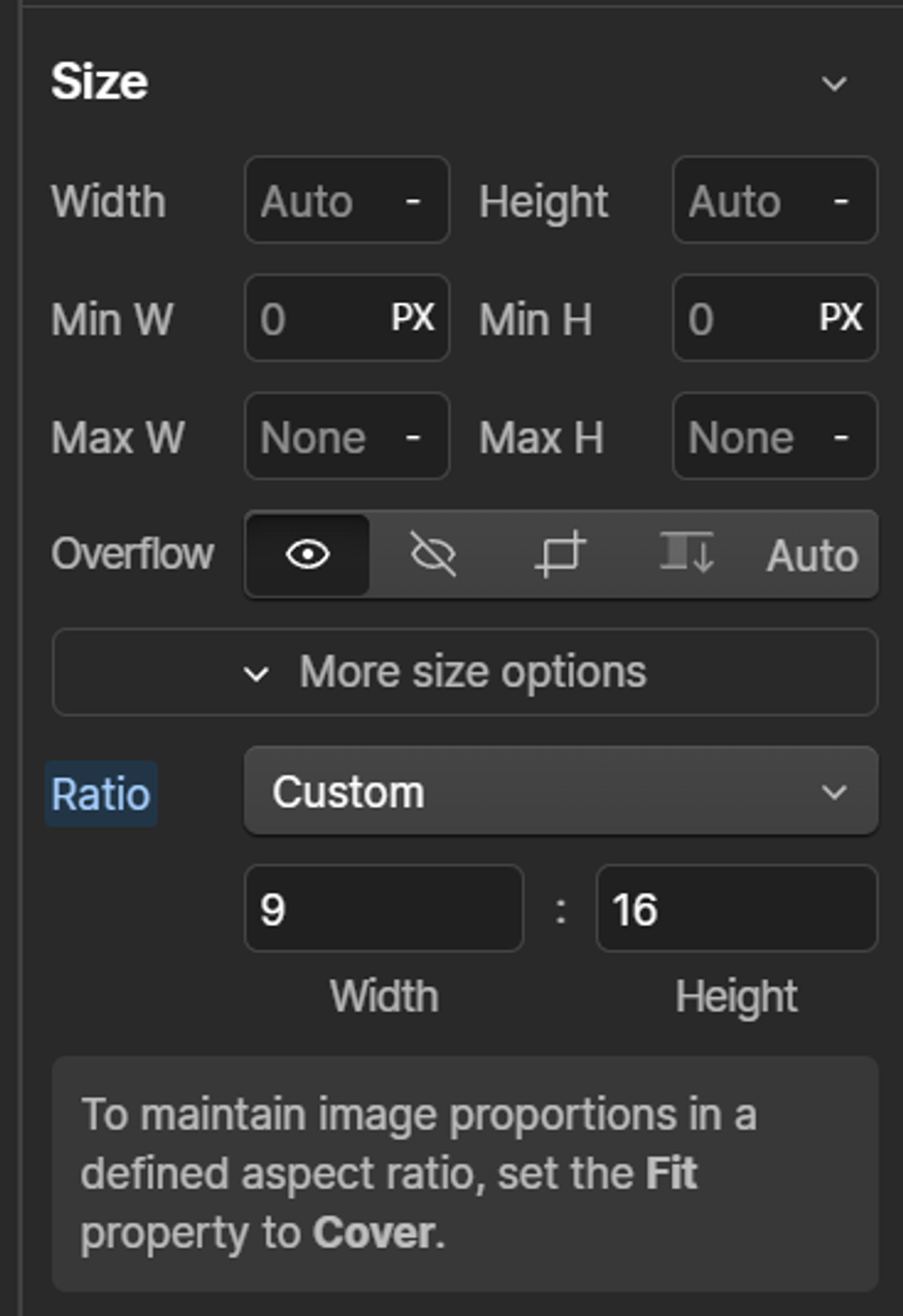Change Min H unit PX
The image size is (903, 1316).
tap(841, 318)
